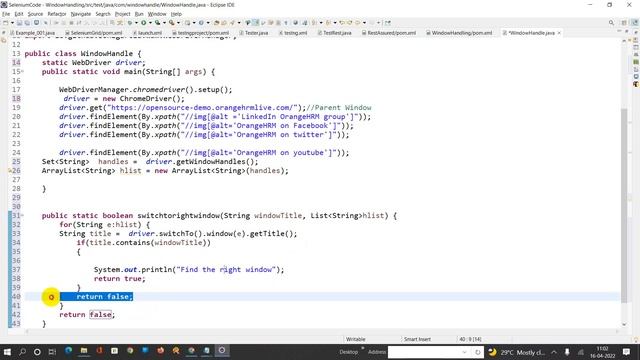This screenshot has width=640, height=360.
Task: Open the Navigate menu
Action: [x=81, y=14]
